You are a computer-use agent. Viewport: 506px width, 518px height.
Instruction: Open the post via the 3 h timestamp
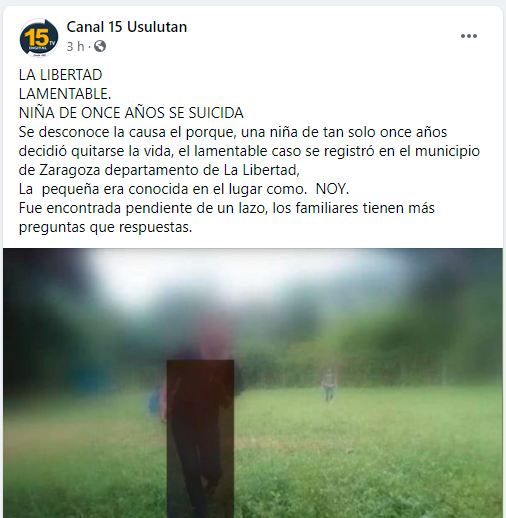(75, 46)
